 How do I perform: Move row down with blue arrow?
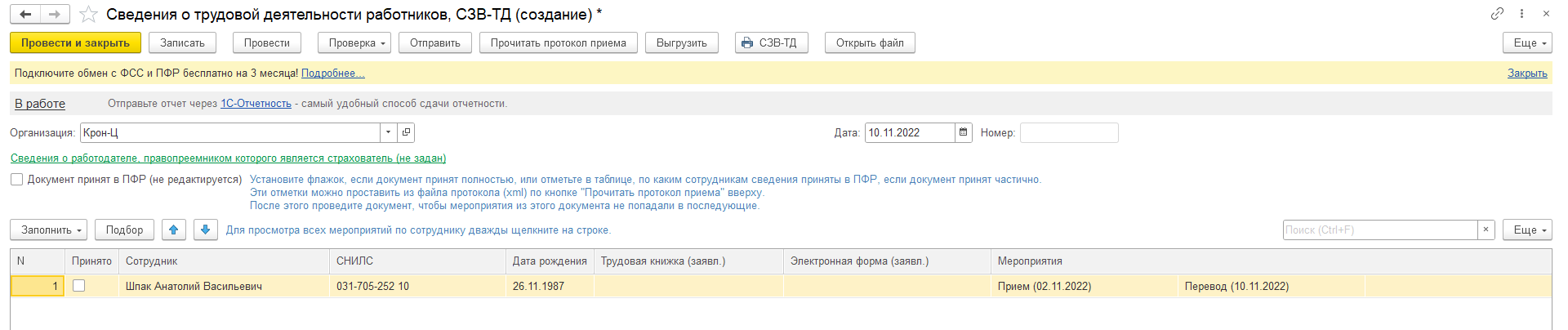click(206, 230)
